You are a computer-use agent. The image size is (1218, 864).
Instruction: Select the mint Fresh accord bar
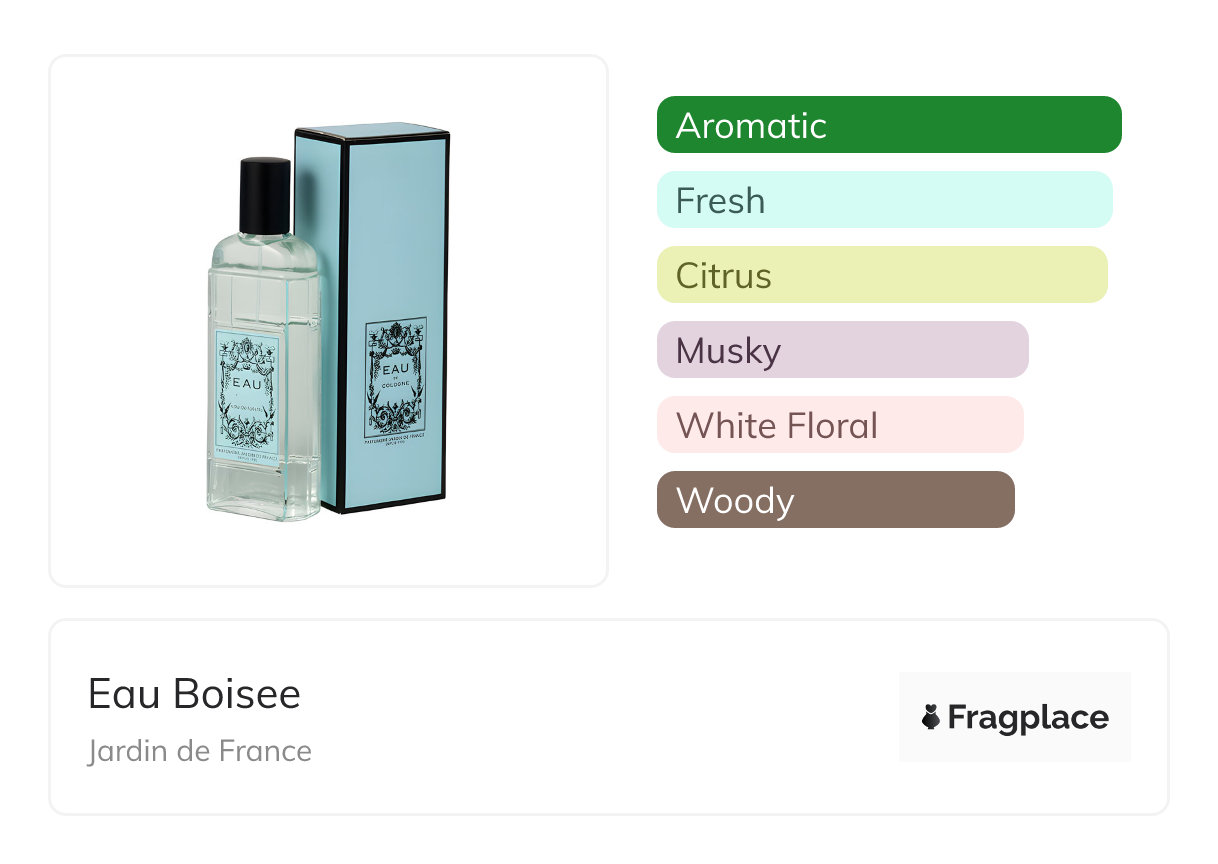[x=884, y=200]
